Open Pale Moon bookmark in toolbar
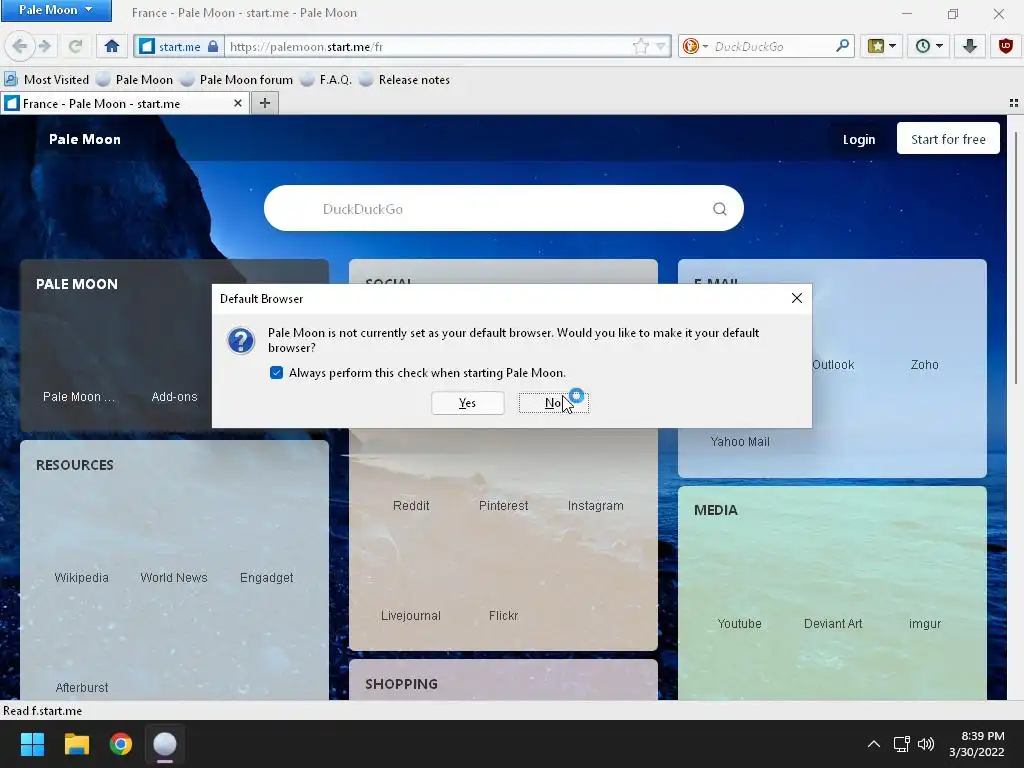 135,80
